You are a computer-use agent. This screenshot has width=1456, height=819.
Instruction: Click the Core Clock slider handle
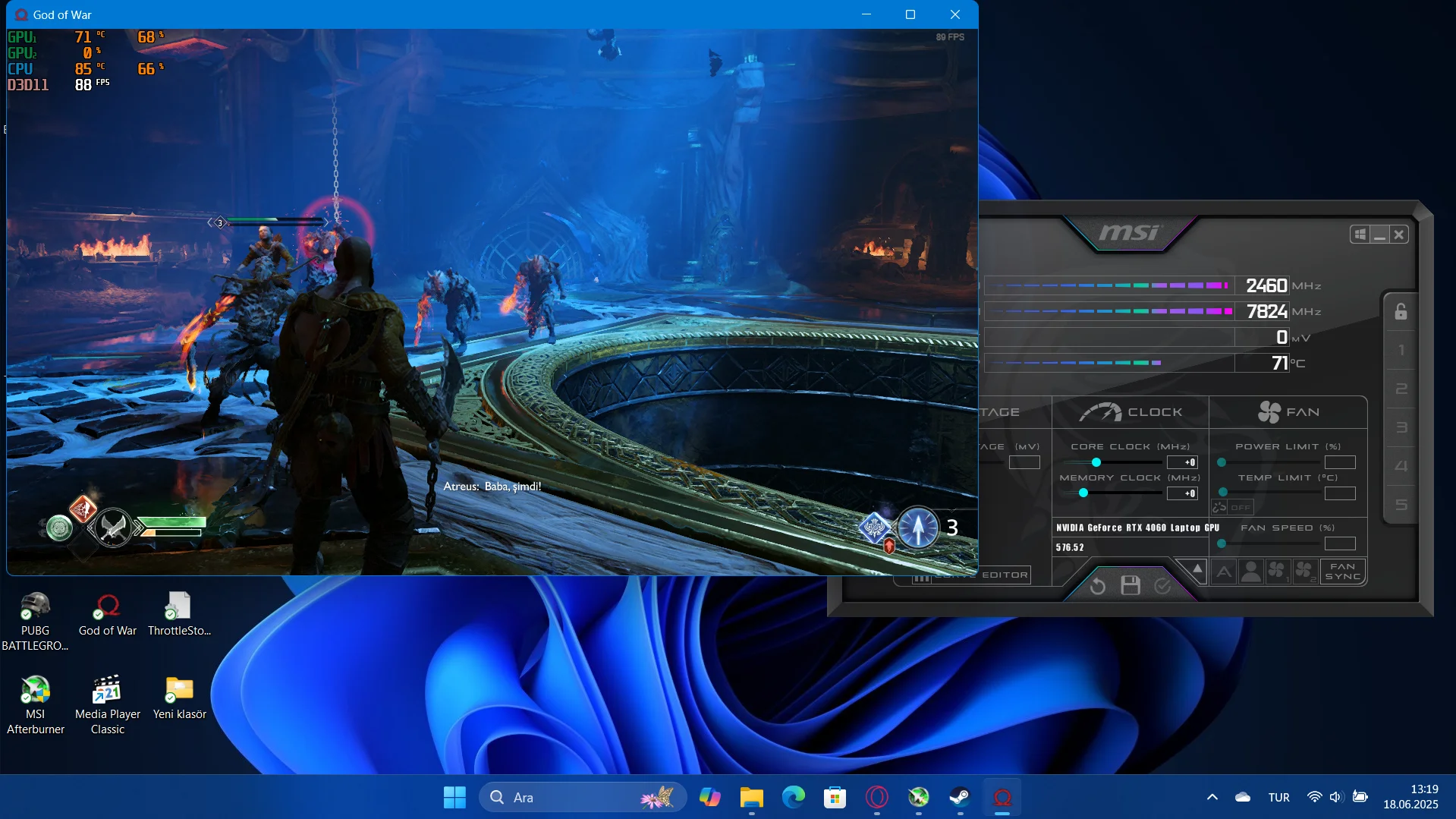pos(1096,462)
